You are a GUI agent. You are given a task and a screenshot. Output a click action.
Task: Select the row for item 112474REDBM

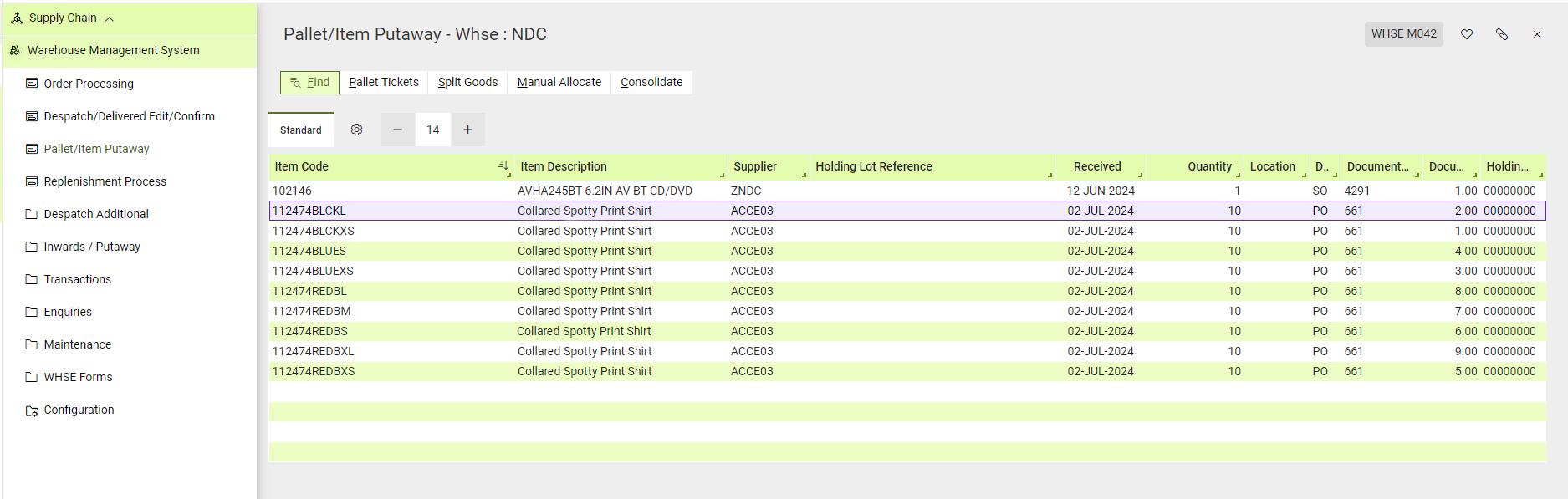pyautogui.click(x=907, y=311)
